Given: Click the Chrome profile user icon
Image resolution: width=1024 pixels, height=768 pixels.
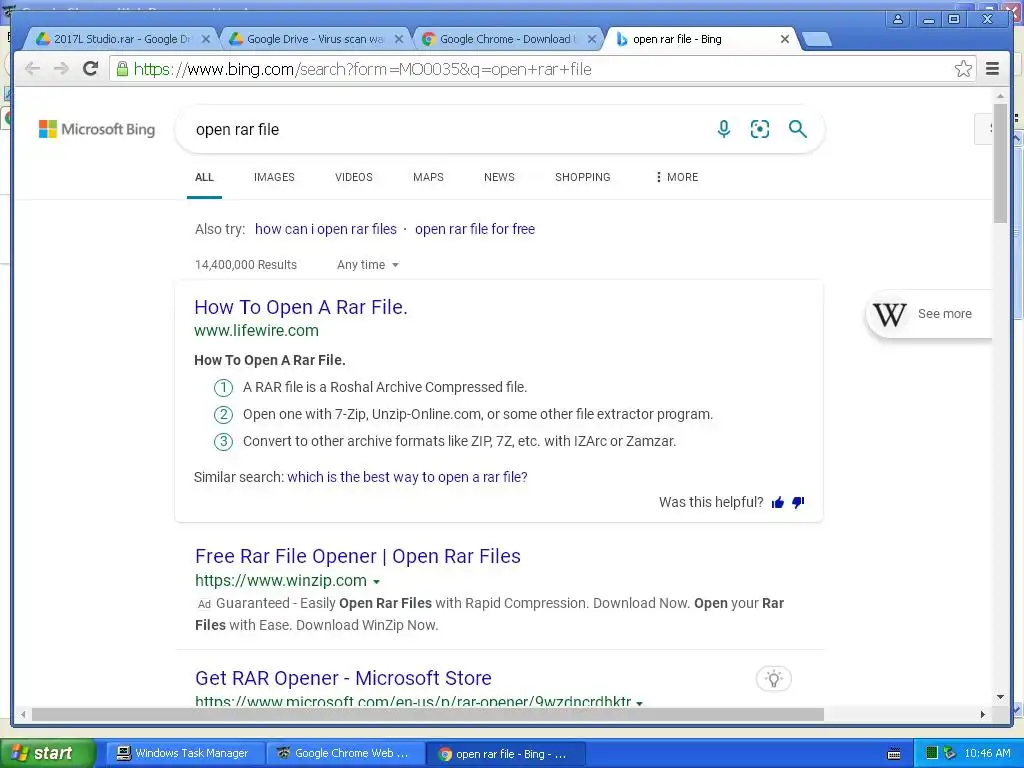Looking at the screenshot, I should pos(898,19).
